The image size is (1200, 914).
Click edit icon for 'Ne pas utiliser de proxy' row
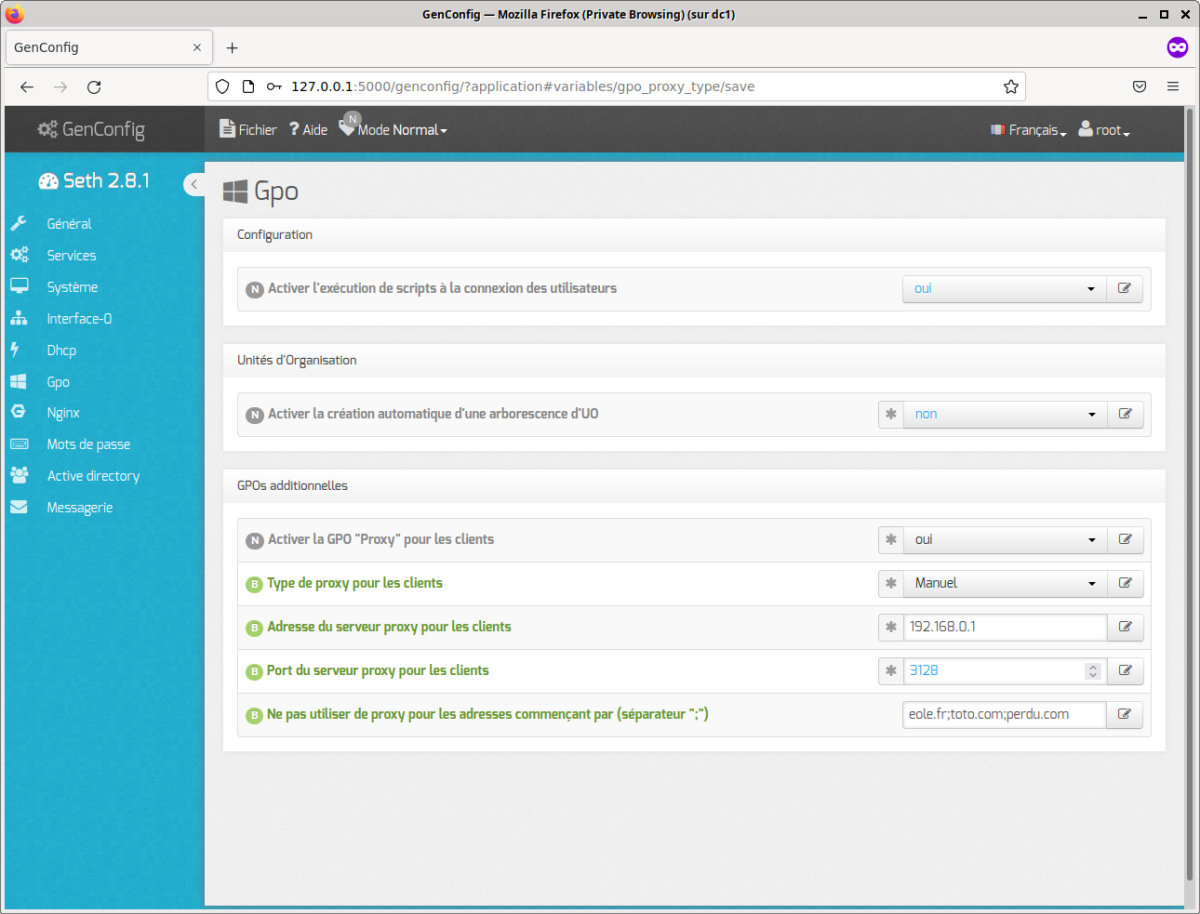[x=1124, y=714]
